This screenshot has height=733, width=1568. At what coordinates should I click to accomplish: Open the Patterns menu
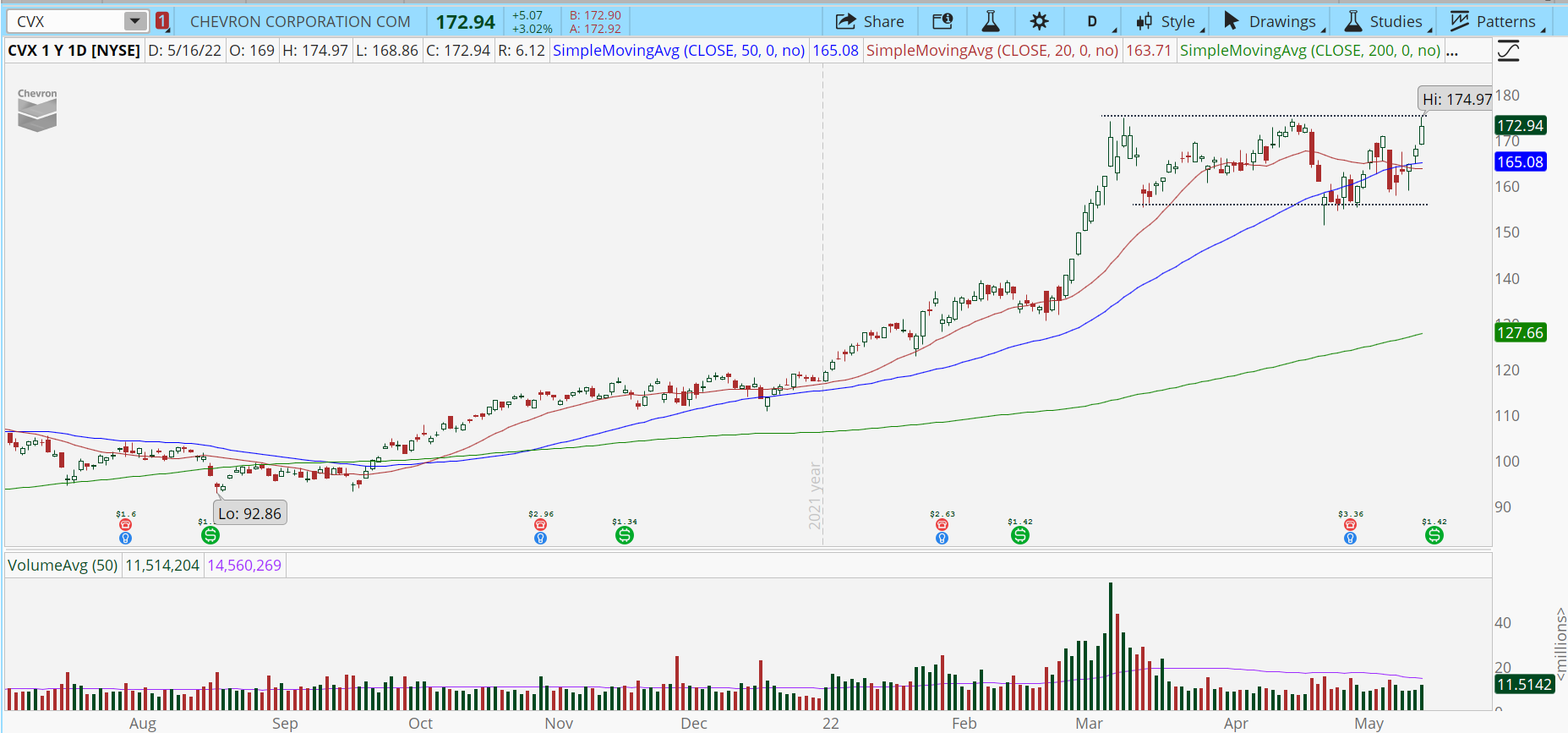tap(1494, 21)
